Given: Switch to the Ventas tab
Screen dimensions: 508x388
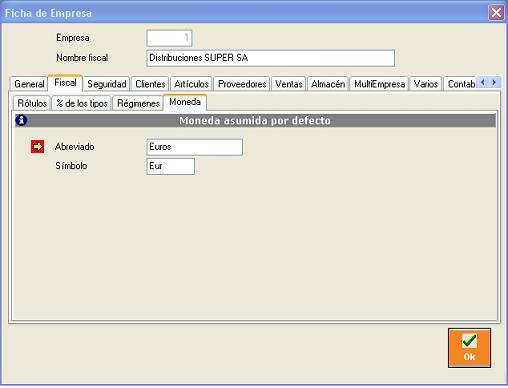Looking at the screenshot, I should 289,84.
